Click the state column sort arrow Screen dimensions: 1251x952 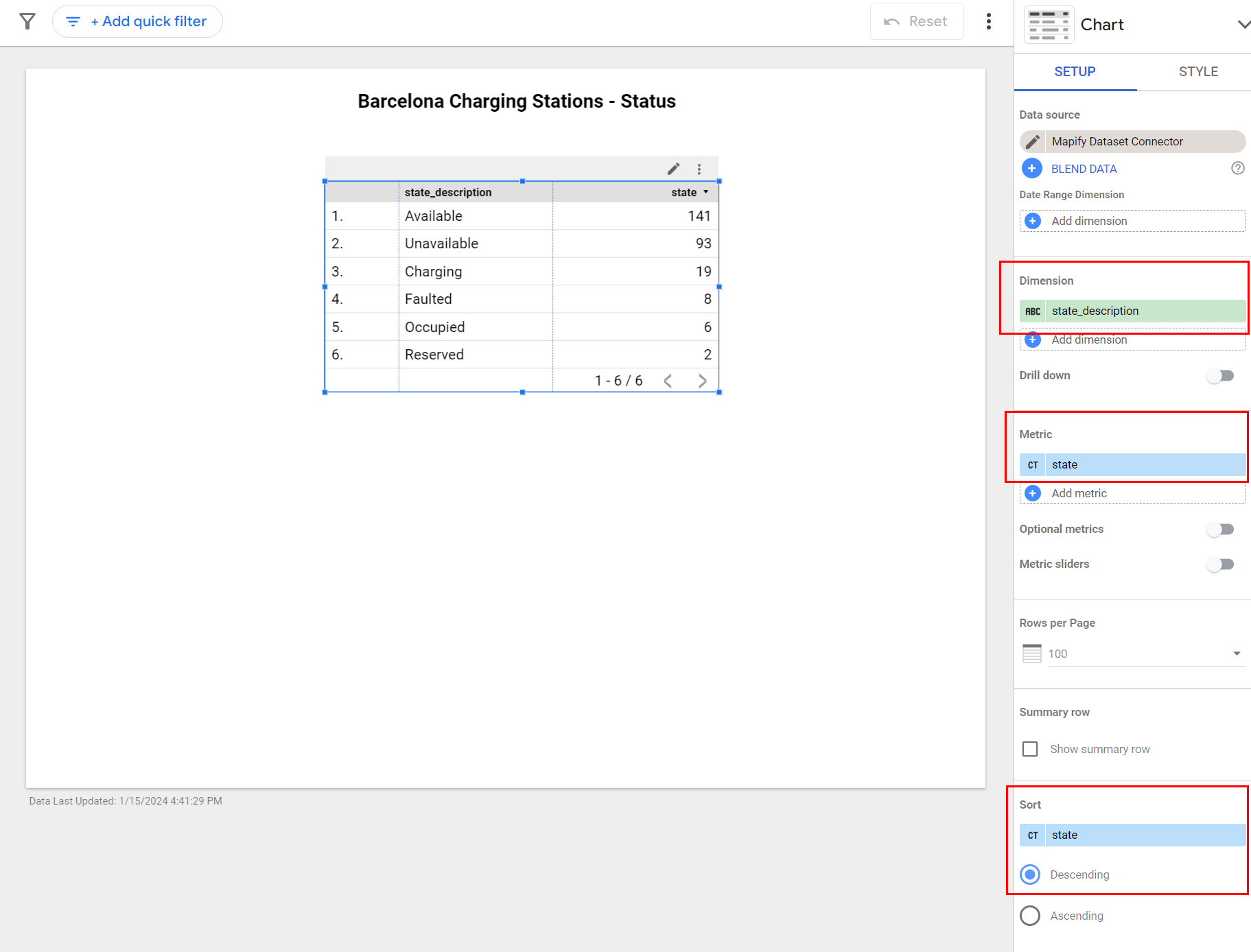click(705, 192)
